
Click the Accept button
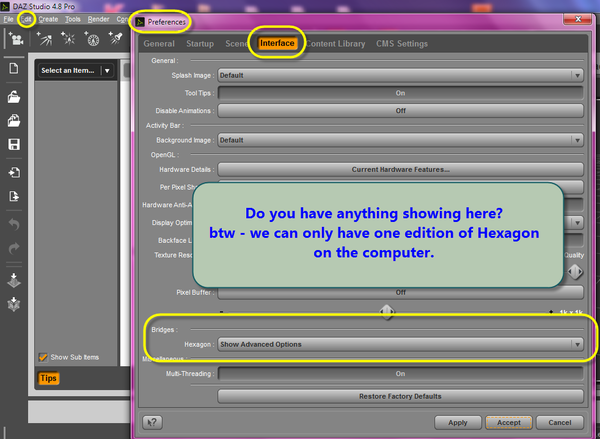(x=509, y=423)
